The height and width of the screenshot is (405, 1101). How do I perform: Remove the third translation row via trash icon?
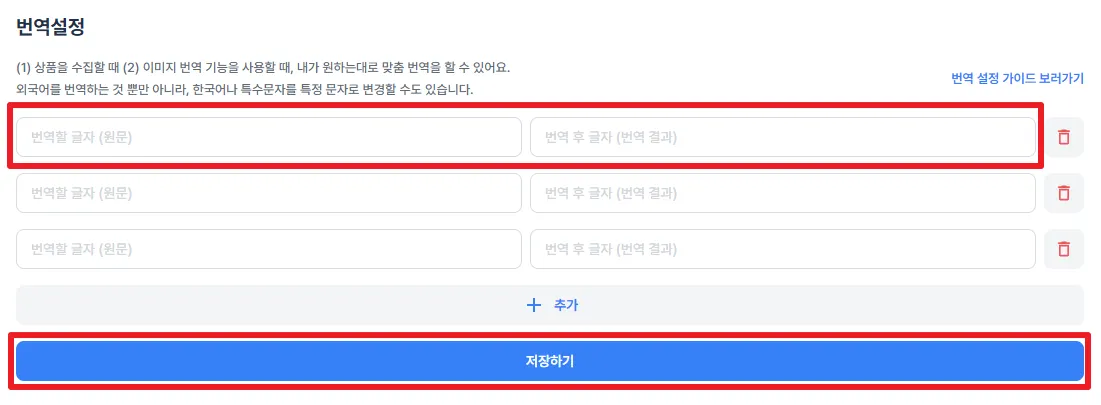(x=1063, y=249)
